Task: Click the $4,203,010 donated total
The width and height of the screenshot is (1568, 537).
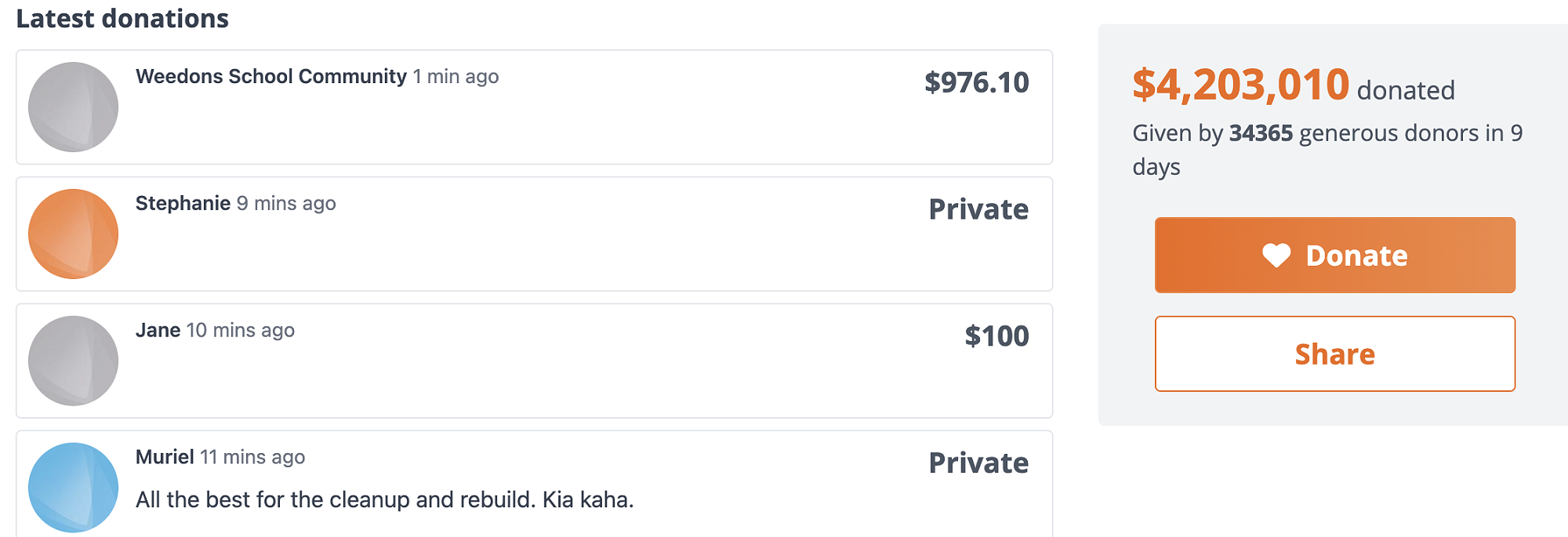Action: pos(1240,85)
